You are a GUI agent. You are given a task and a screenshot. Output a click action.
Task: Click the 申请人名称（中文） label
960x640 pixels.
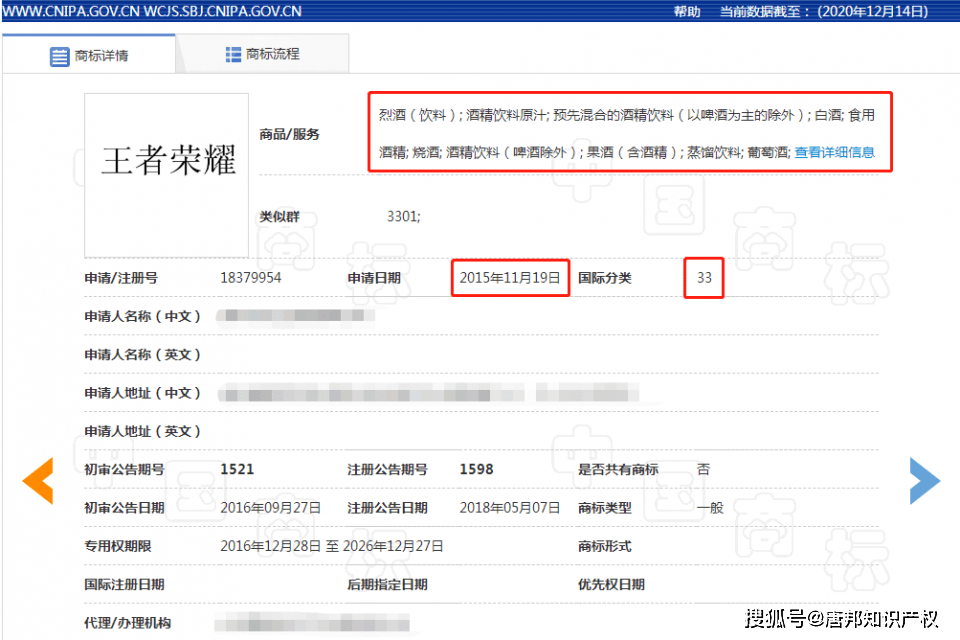click(x=143, y=316)
